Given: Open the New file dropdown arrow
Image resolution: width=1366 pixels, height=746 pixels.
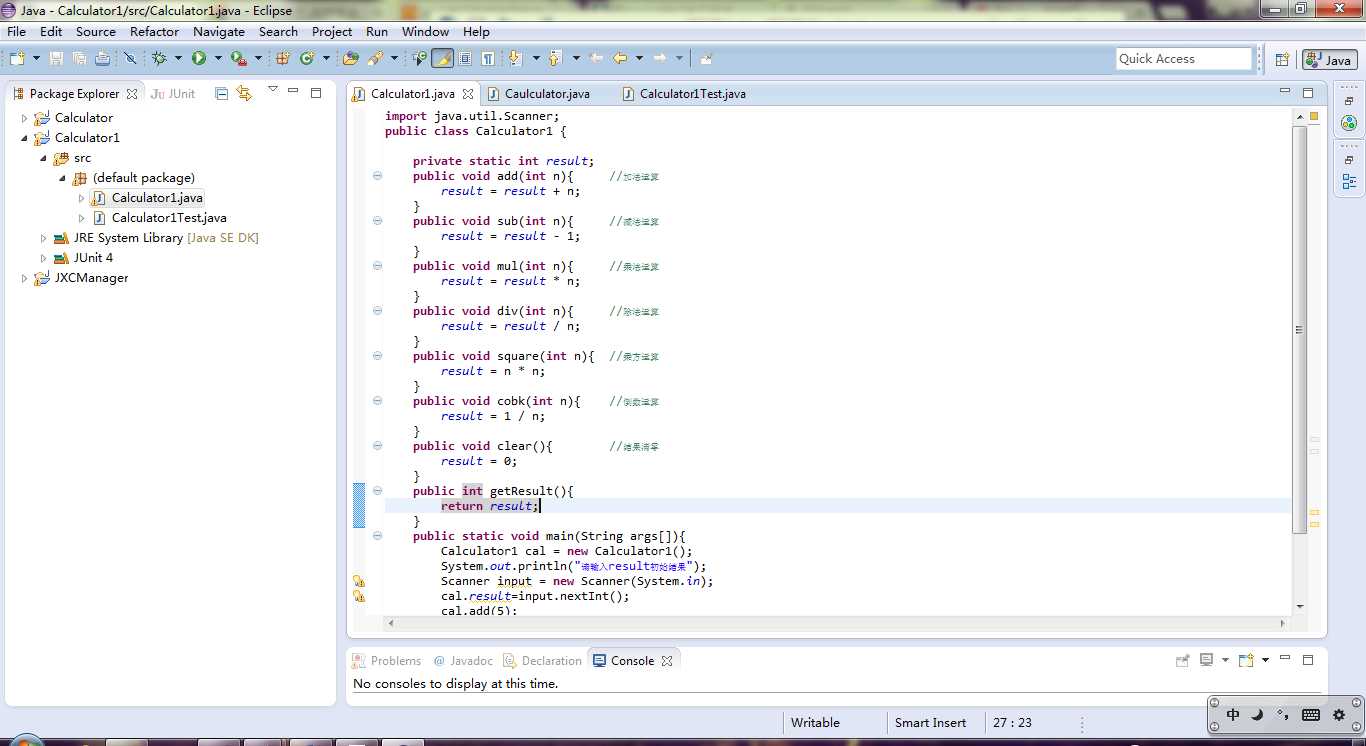Looking at the screenshot, I should [35, 58].
